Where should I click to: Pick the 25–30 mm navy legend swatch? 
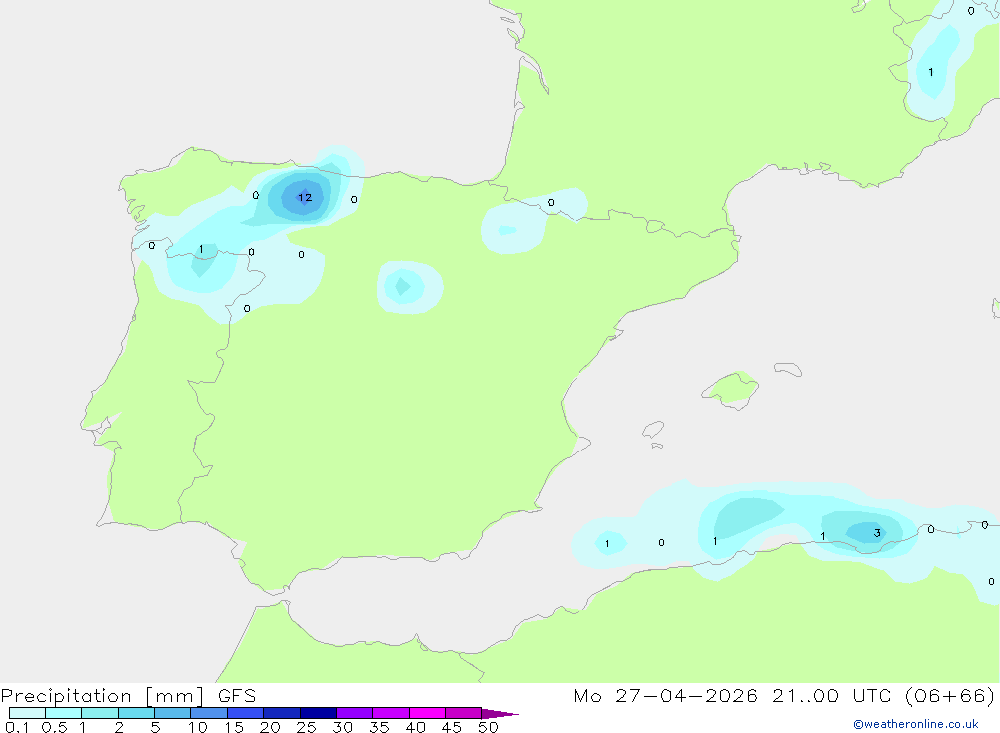(x=318, y=713)
